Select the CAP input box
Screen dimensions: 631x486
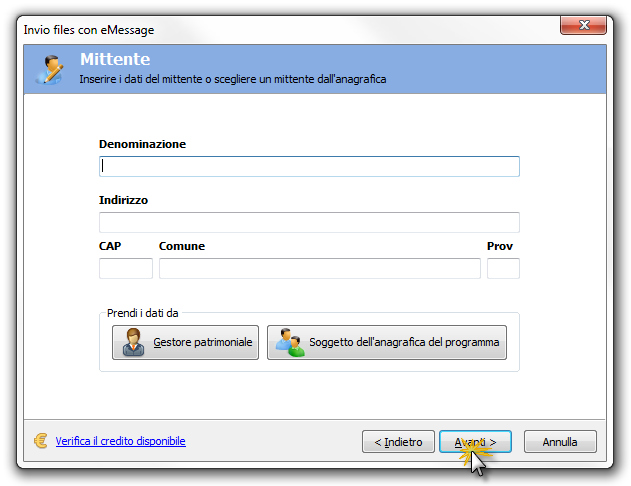[x=126, y=268]
